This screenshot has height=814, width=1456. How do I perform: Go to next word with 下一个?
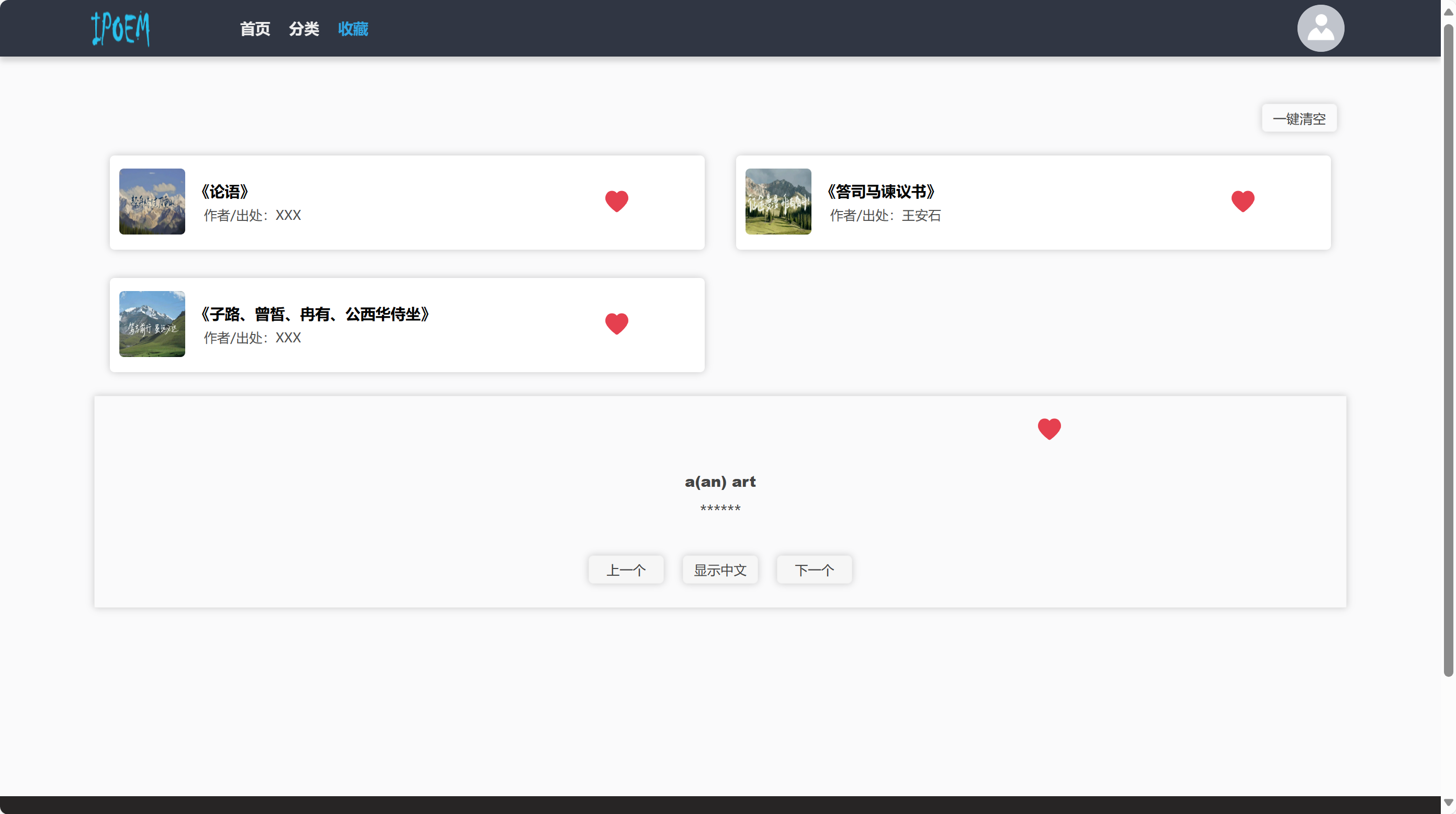pyautogui.click(x=814, y=570)
